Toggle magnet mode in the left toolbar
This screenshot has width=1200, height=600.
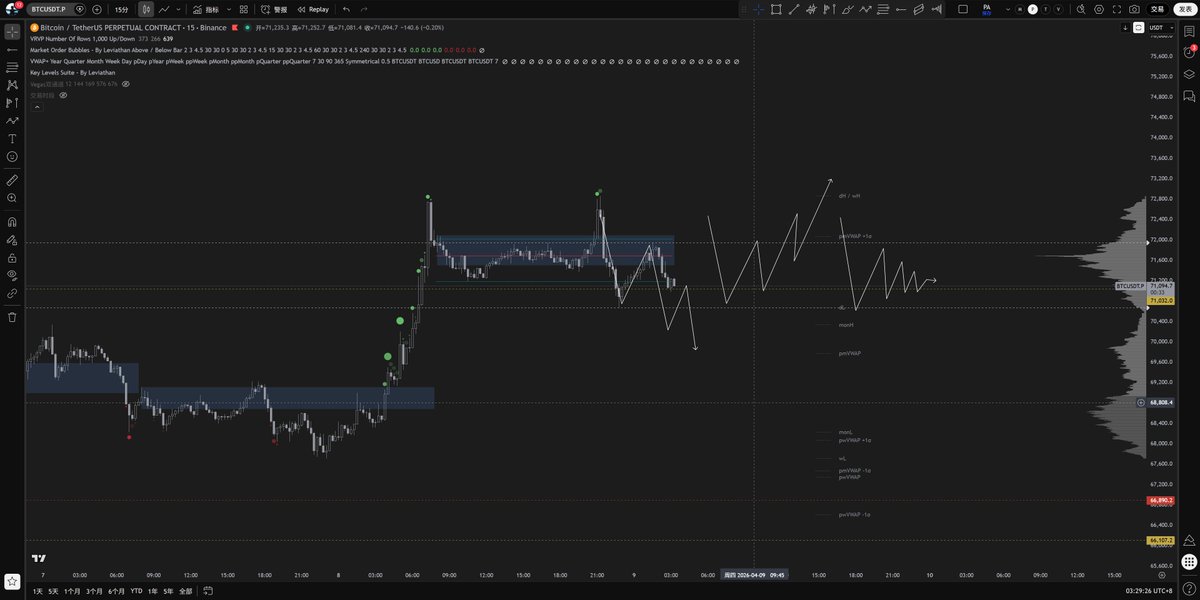(x=12, y=222)
